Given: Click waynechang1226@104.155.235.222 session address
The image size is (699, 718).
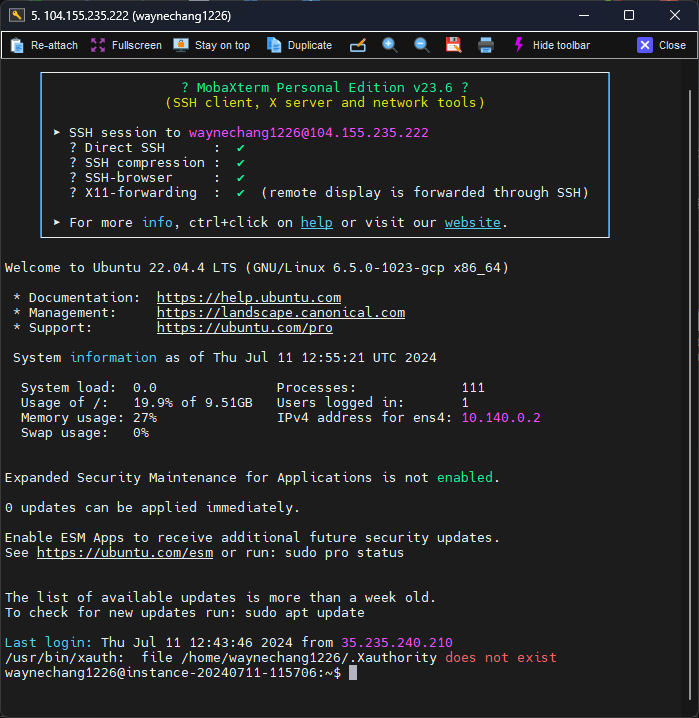Looking at the screenshot, I should (309, 133).
